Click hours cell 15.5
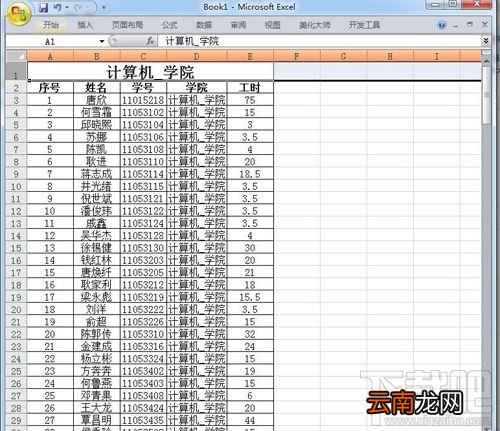 point(250,298)
